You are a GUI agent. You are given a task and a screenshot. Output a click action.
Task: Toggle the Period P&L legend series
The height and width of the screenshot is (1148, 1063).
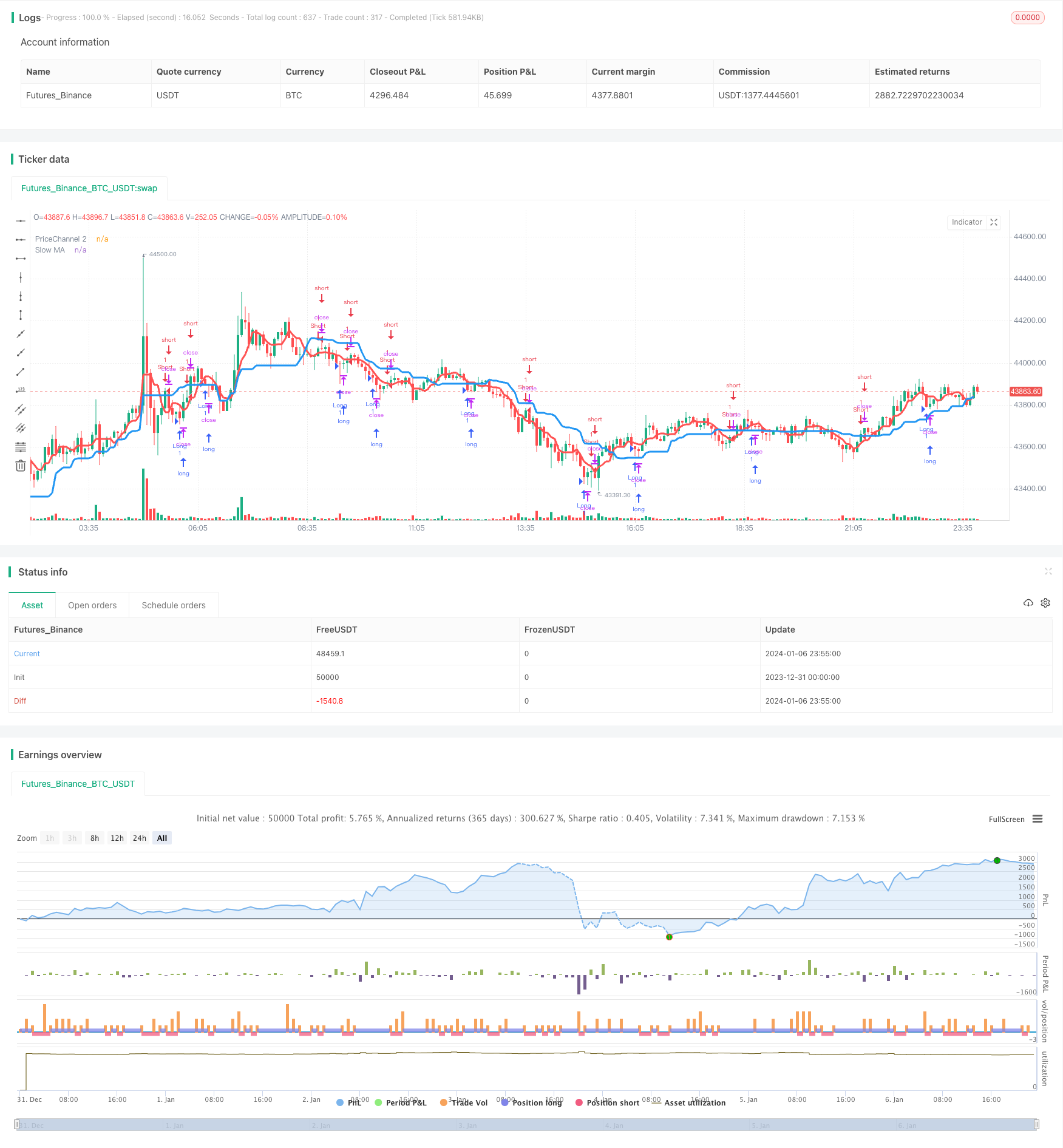pyautogui.click(x=401, y=1102)
